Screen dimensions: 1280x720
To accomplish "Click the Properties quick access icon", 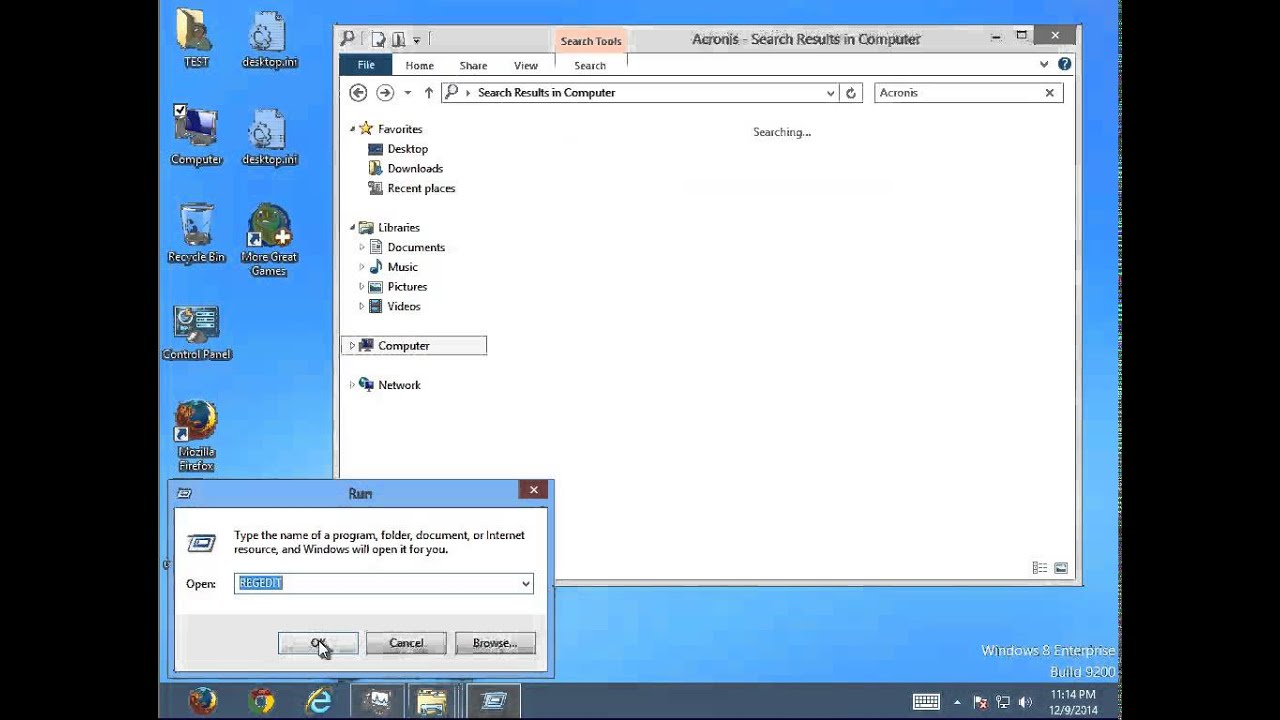I will [x=379, y=39].
